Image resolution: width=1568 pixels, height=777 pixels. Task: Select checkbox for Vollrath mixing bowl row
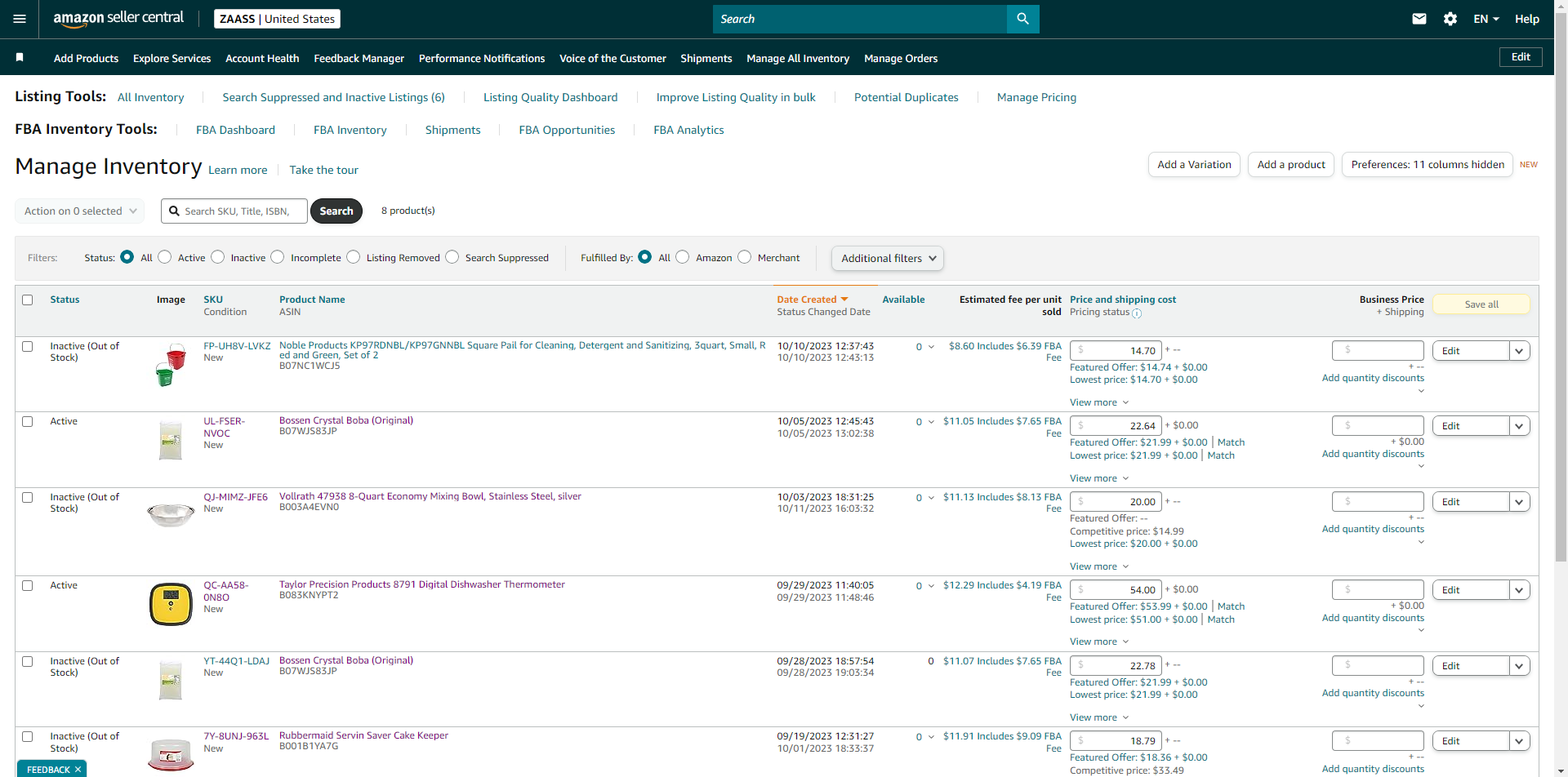(28, 497)
